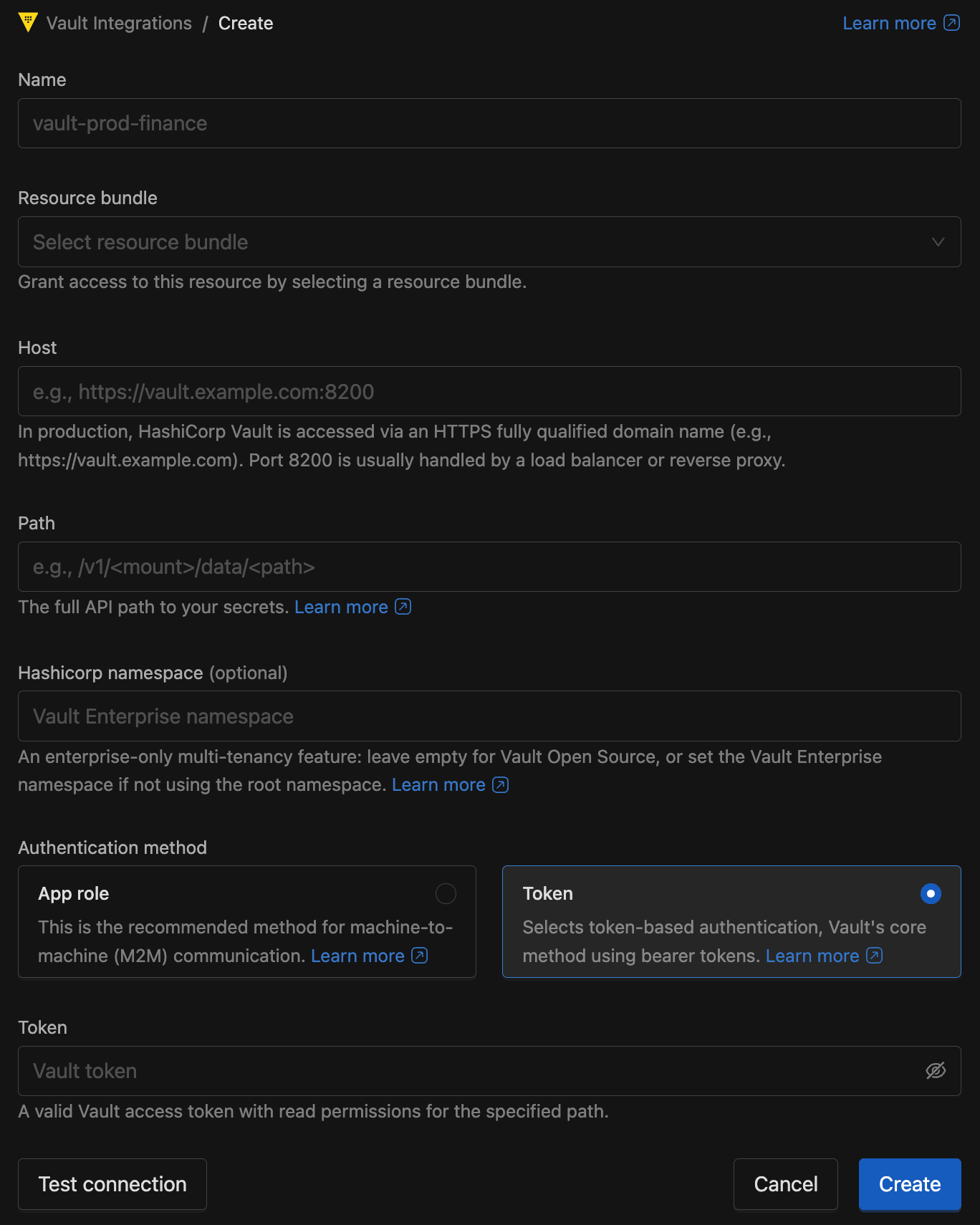
Task: Click the App role card title
Action: click(x=74, y=893)
